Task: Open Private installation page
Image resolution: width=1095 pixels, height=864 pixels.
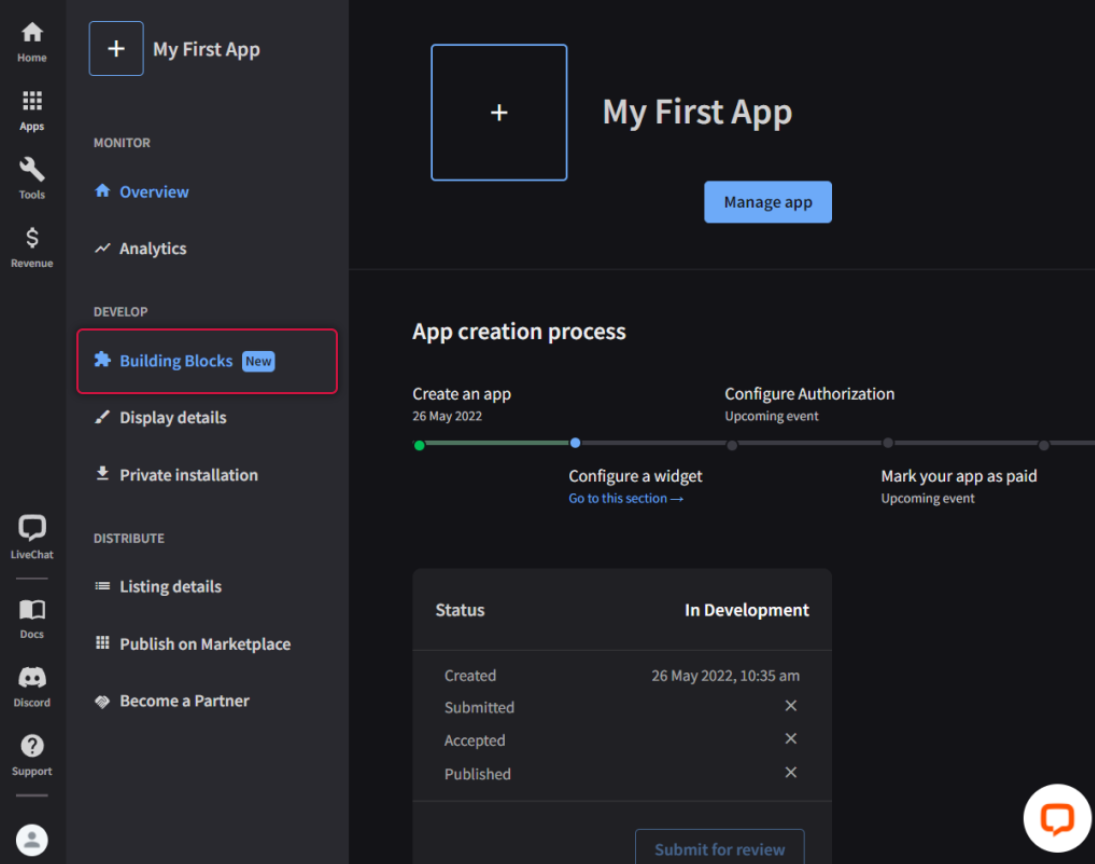Action: point(188,475)
